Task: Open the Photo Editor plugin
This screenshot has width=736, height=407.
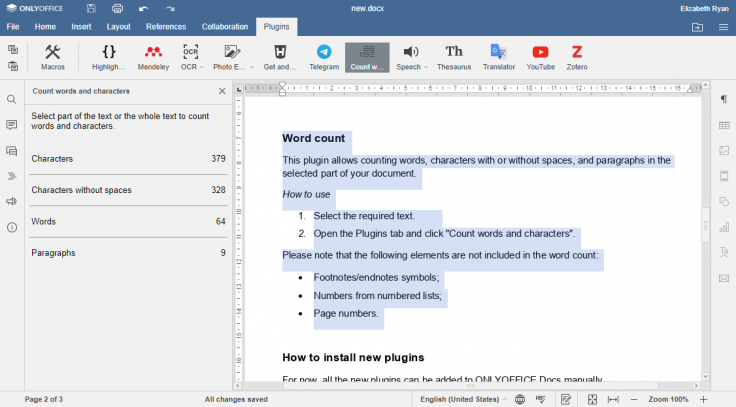Action: click(230, 57)
